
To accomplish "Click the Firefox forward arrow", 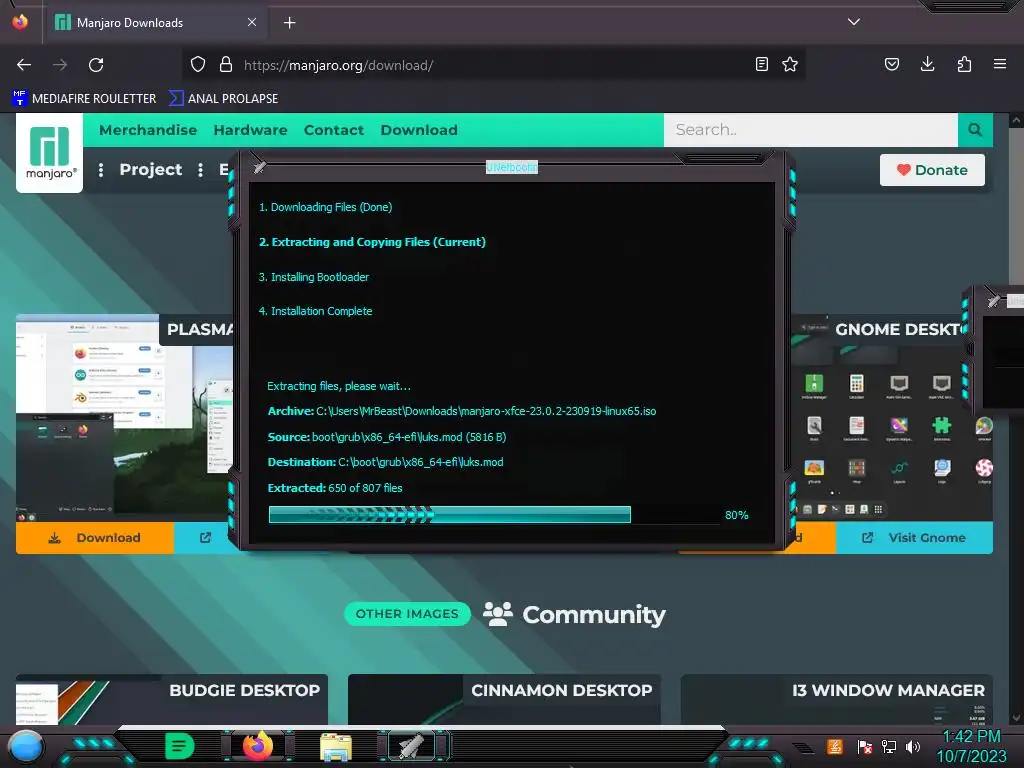I will tap(60, 65).
